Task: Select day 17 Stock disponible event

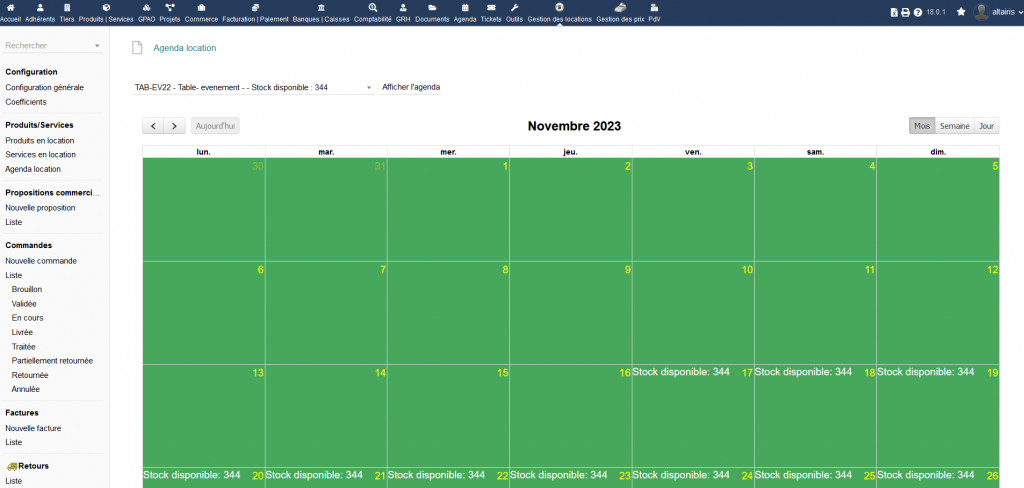Action: coord(681,372)
